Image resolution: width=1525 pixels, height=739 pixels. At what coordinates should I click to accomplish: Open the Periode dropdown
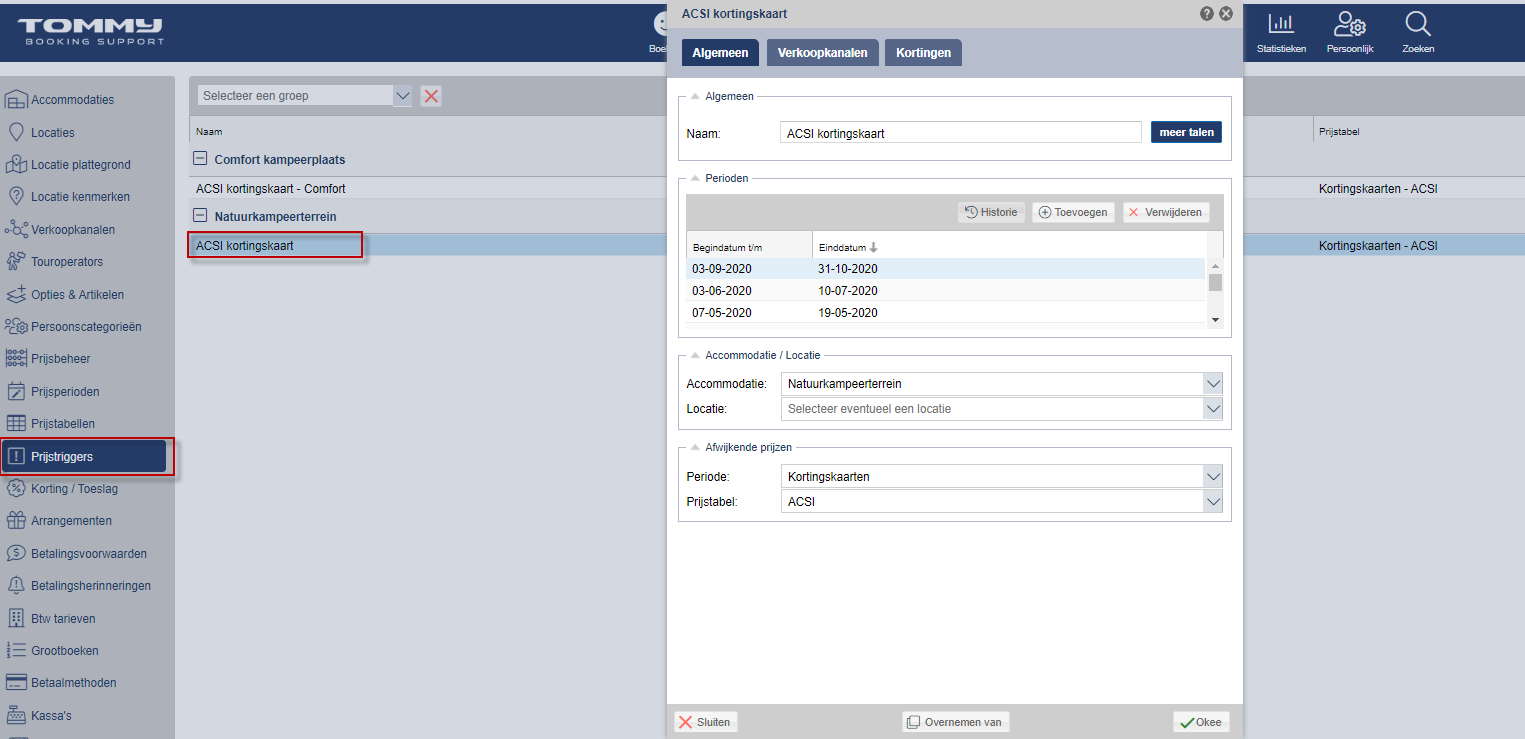[x=1213, y=477]
